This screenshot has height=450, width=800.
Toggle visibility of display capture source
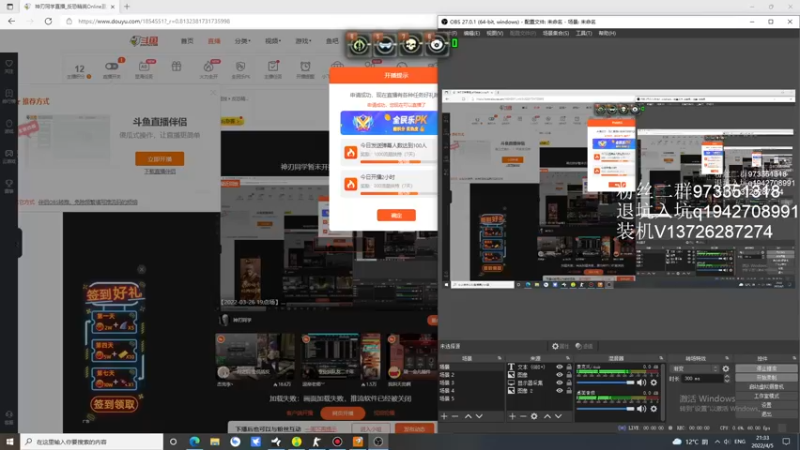tap(560, 383)
